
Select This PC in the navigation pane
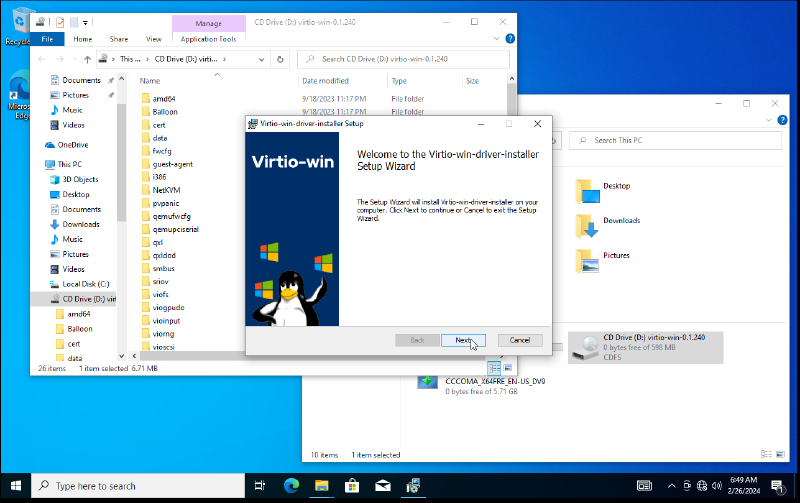point(69,164)
